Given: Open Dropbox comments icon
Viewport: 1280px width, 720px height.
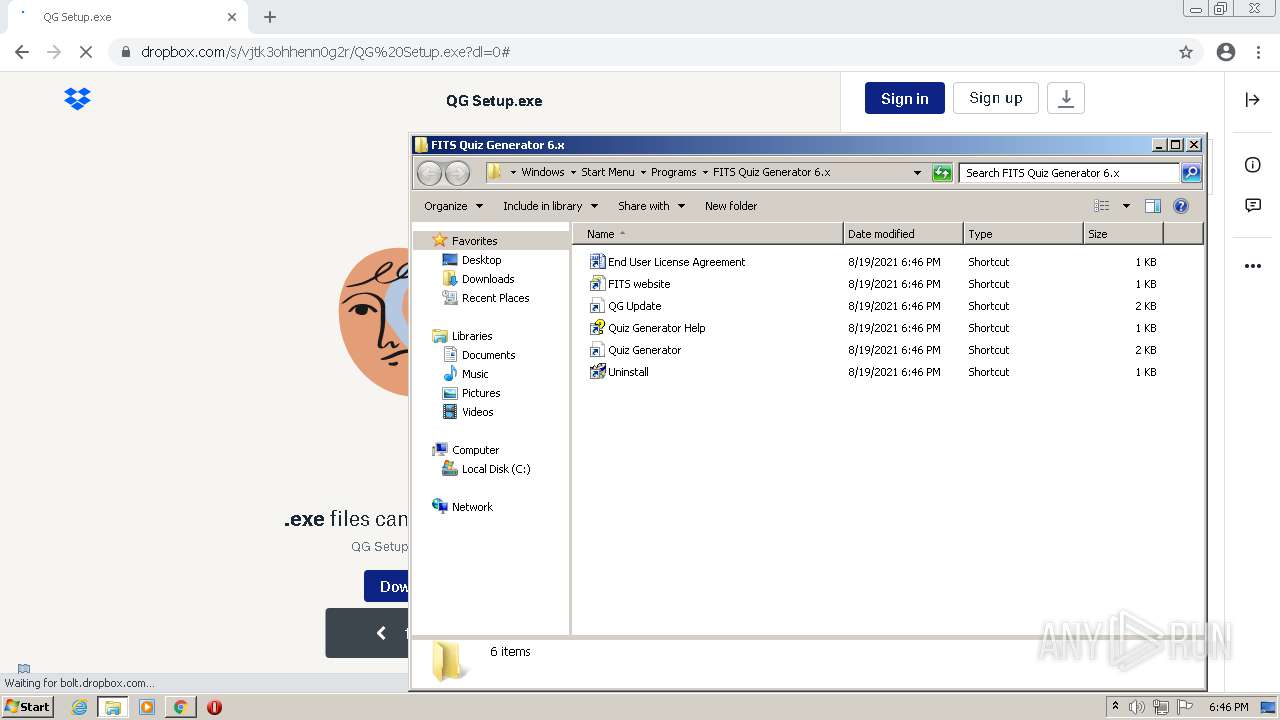Looking at the screenshot, I should 1252,206.
